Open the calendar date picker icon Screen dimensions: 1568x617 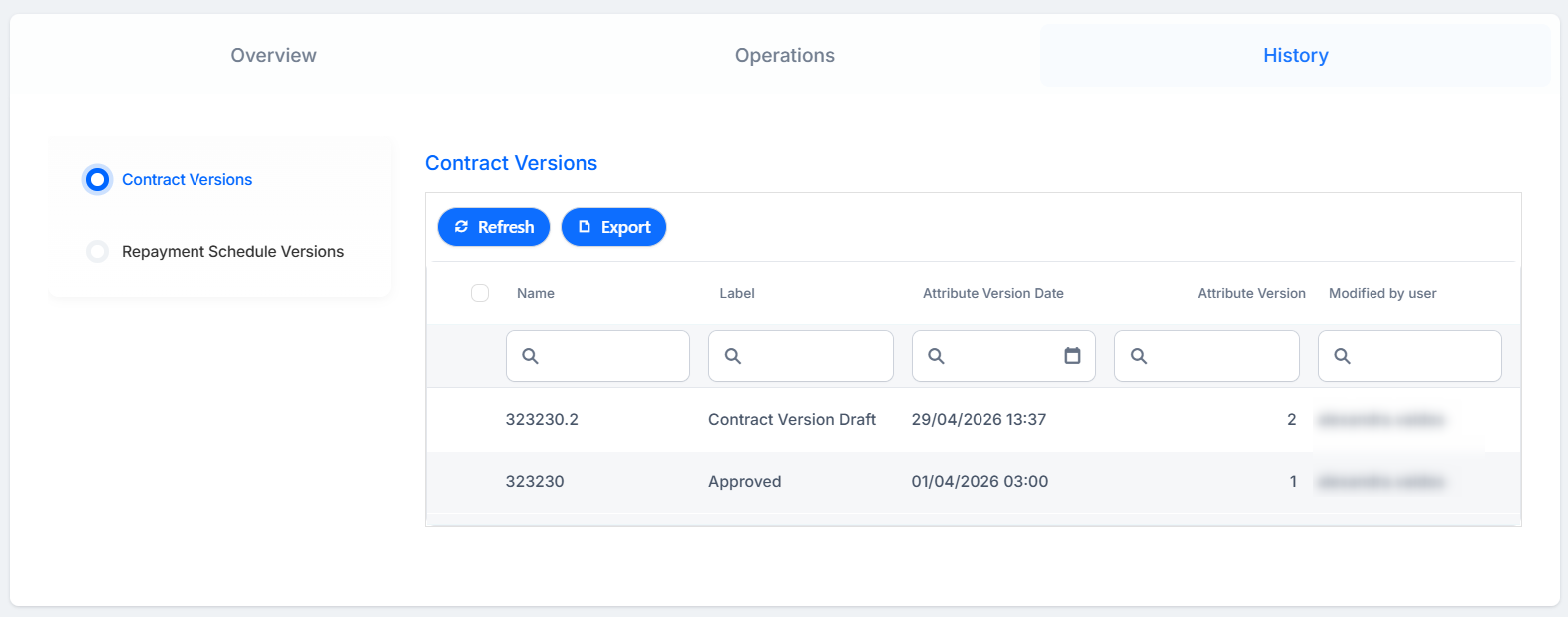(x=1072, y=356)
